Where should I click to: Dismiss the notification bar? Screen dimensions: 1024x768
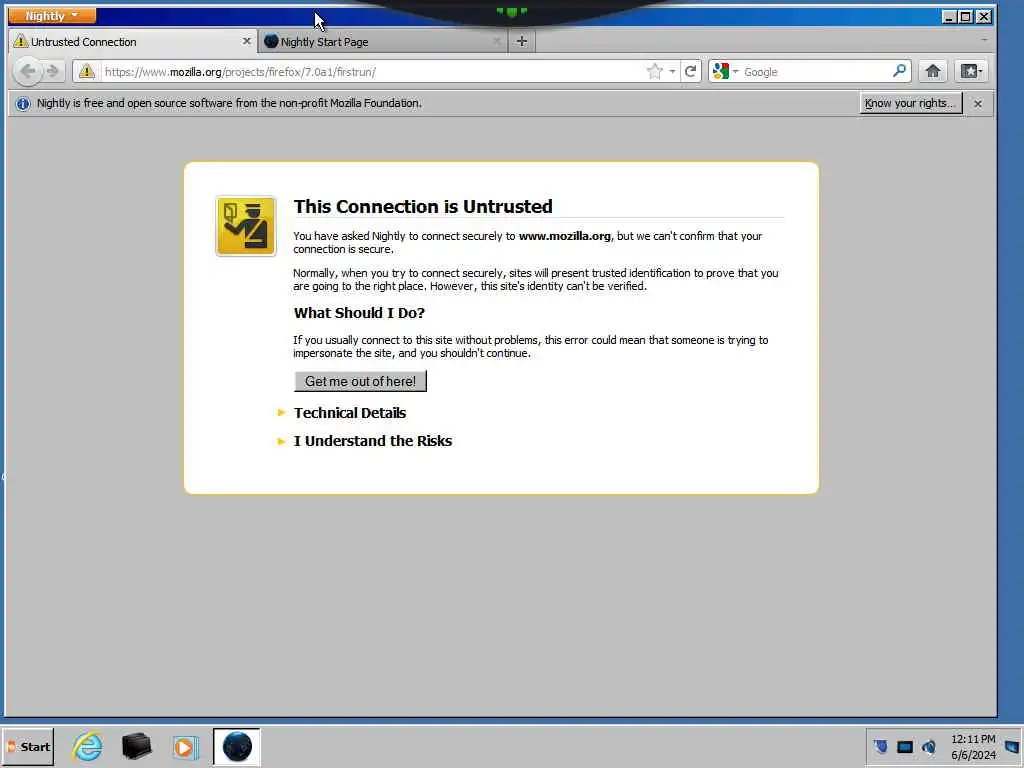point(978,103)
